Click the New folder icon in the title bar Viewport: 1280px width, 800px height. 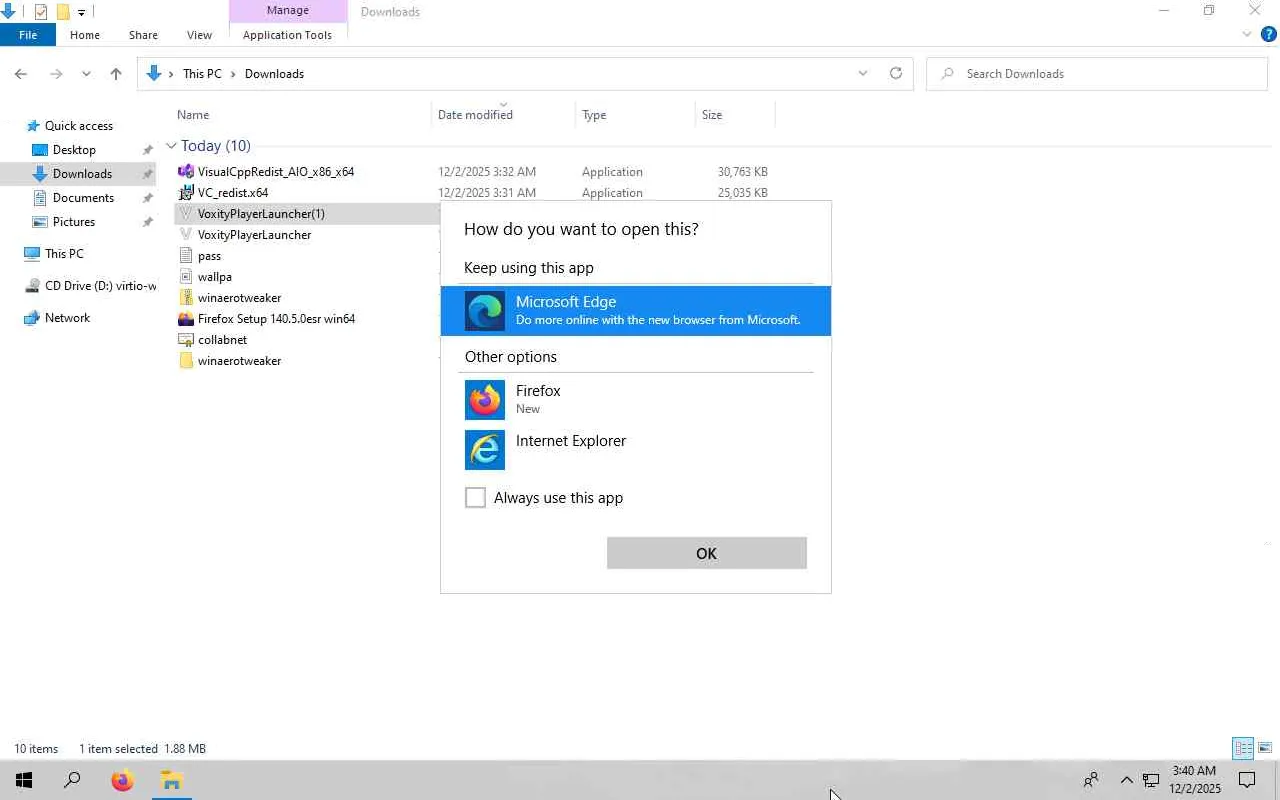(x=63, y=12)
